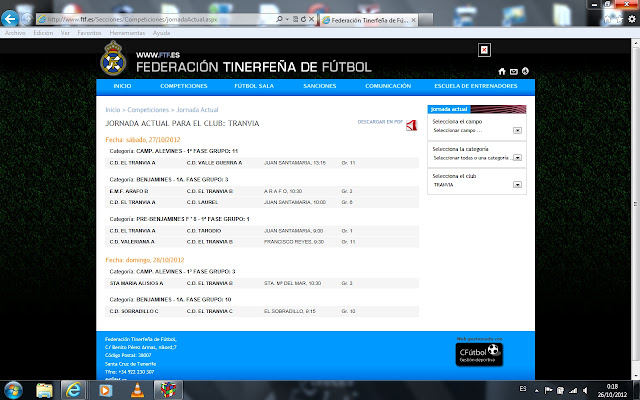Viewport: 640px width, 400px height.
Task: Go back with the browser back arrow
Action: [9, 18]
